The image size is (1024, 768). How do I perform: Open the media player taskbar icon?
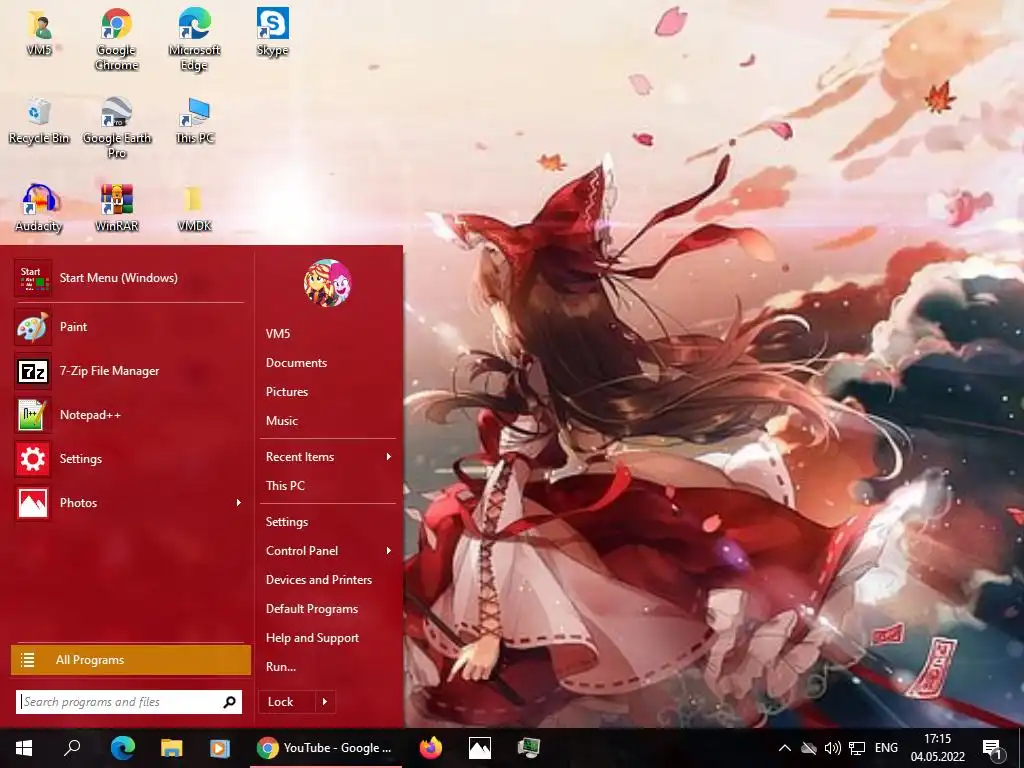click(219, 748)
